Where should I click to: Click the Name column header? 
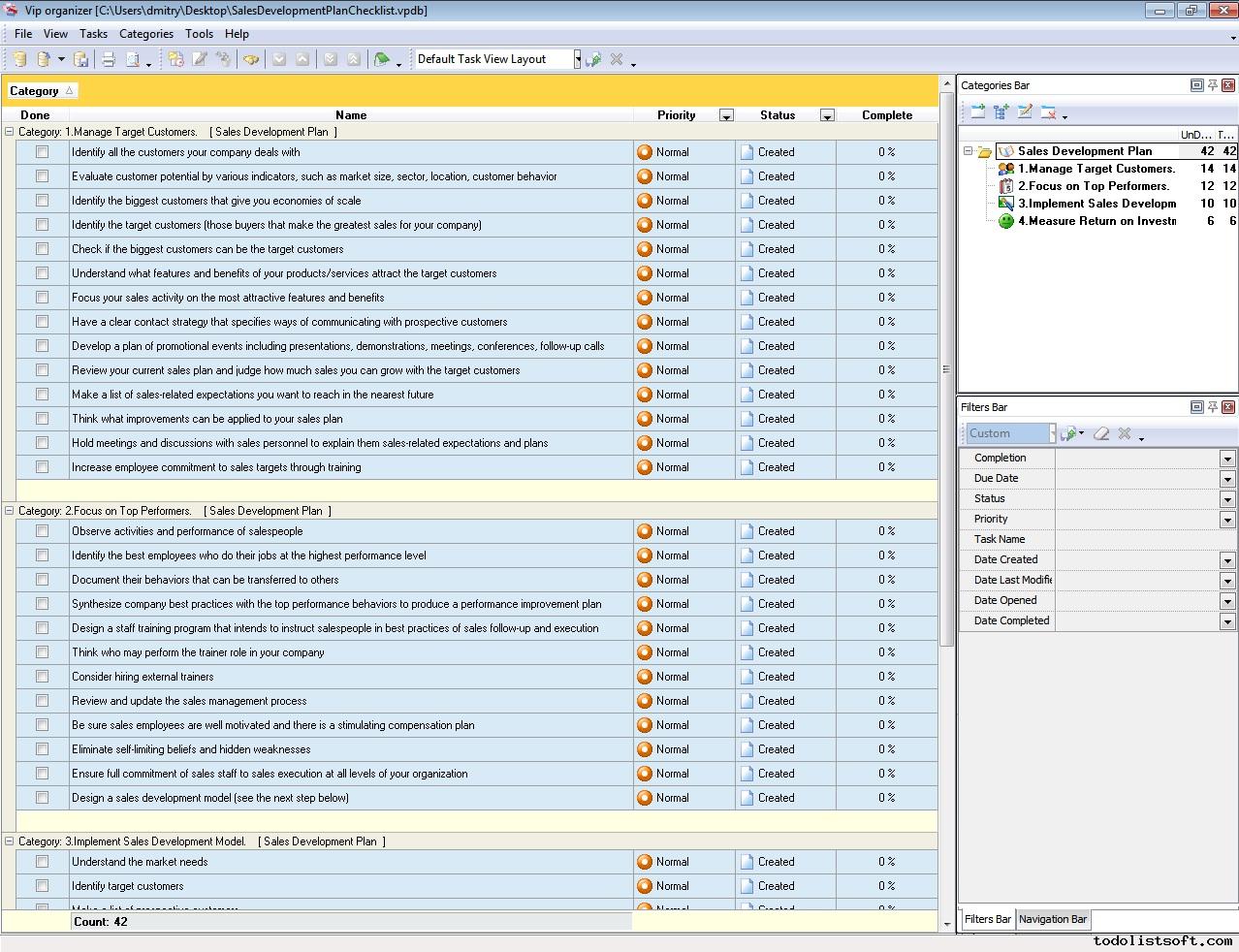(351, 115)
